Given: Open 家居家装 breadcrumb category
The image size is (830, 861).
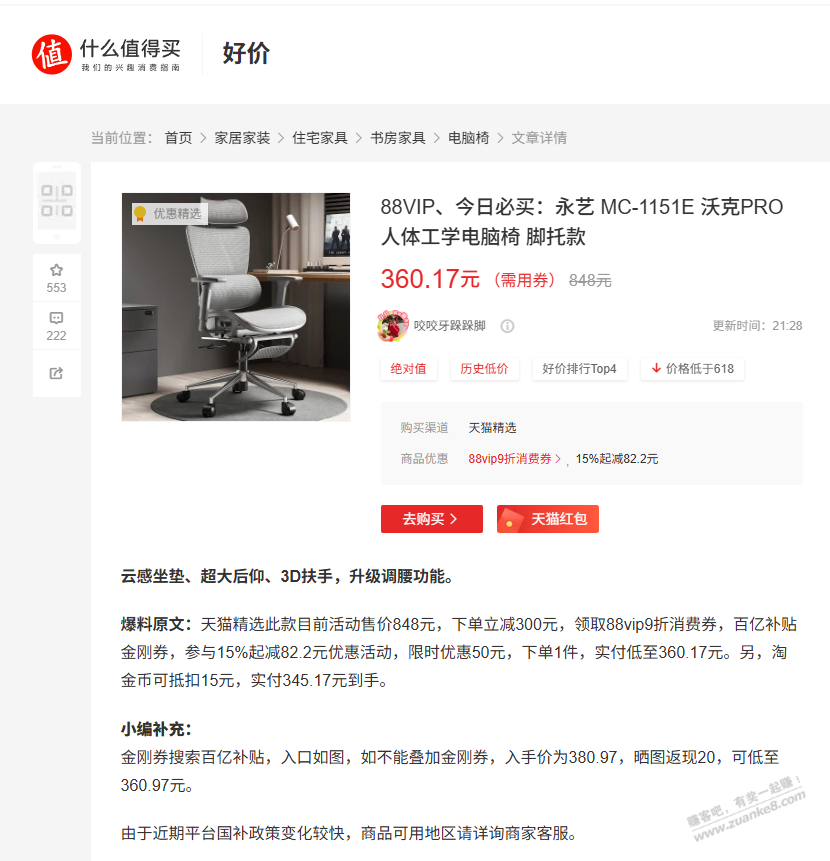Looking at the screenshot, I should pos(242,138).
